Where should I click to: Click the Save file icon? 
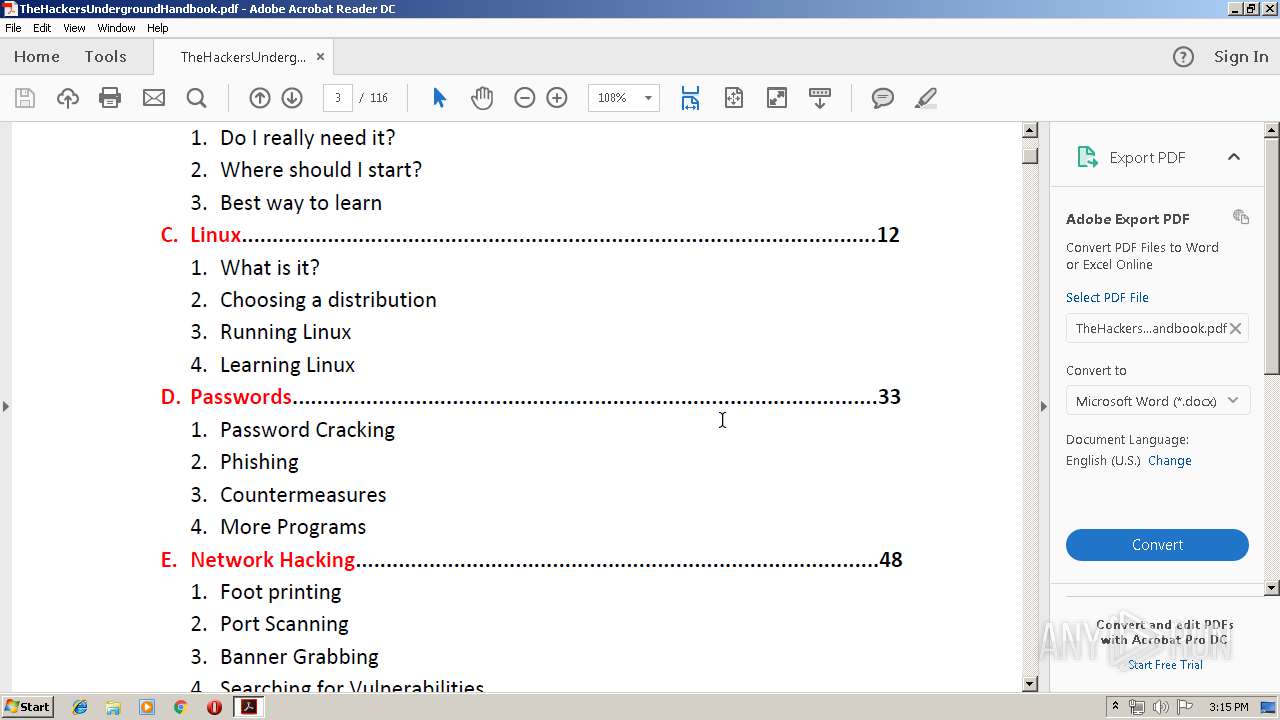(x=25, y=98)
